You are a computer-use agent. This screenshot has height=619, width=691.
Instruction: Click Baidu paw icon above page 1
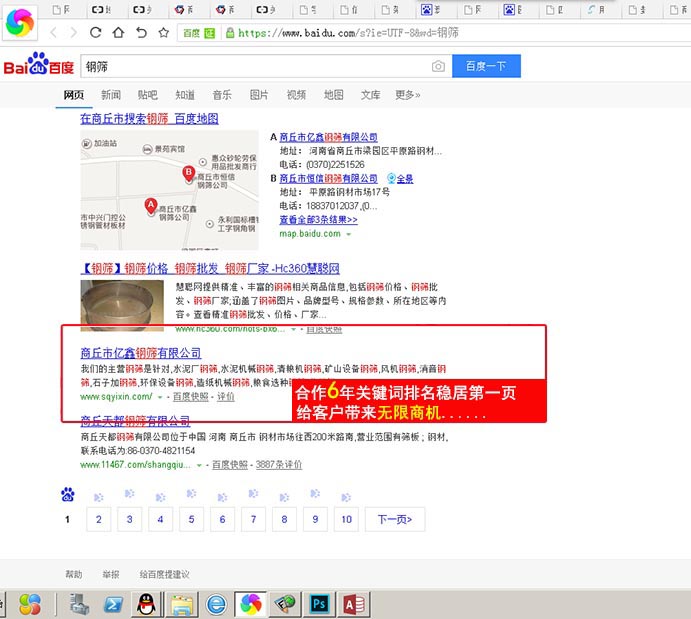click(67, 495)
